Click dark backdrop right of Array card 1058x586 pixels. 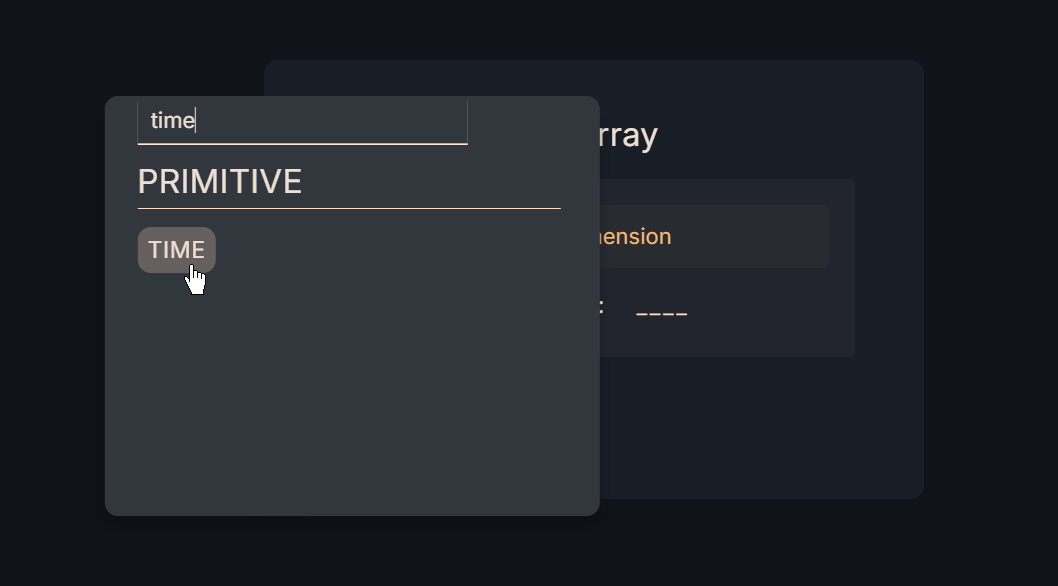click(990, 280)
